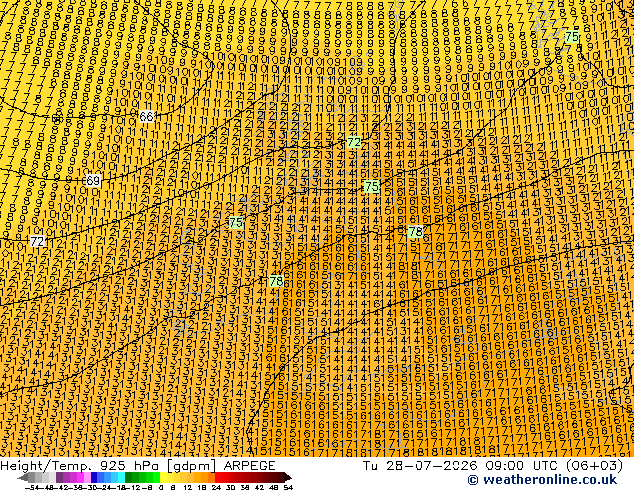Click the 66 contour height label
This screenshot has height=490, width=634.
coord(146,116)
